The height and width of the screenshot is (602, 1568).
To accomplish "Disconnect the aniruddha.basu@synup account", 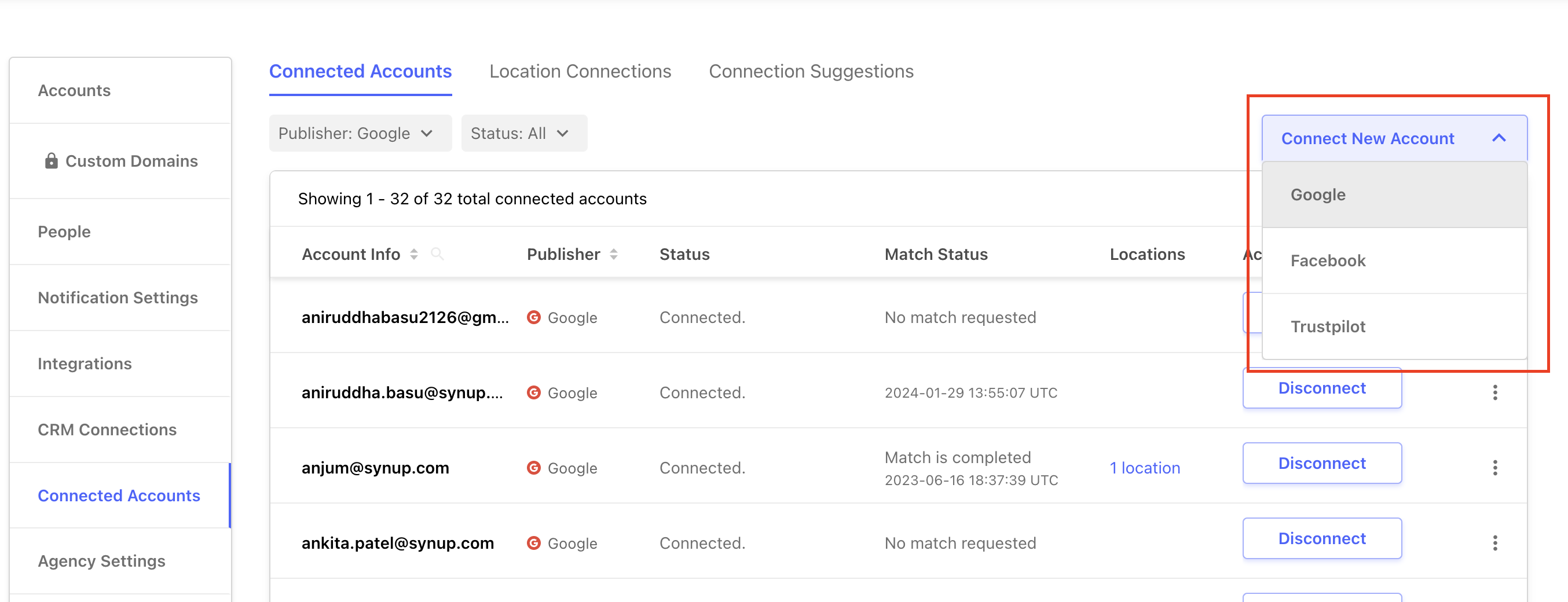I will (1321, 388).
